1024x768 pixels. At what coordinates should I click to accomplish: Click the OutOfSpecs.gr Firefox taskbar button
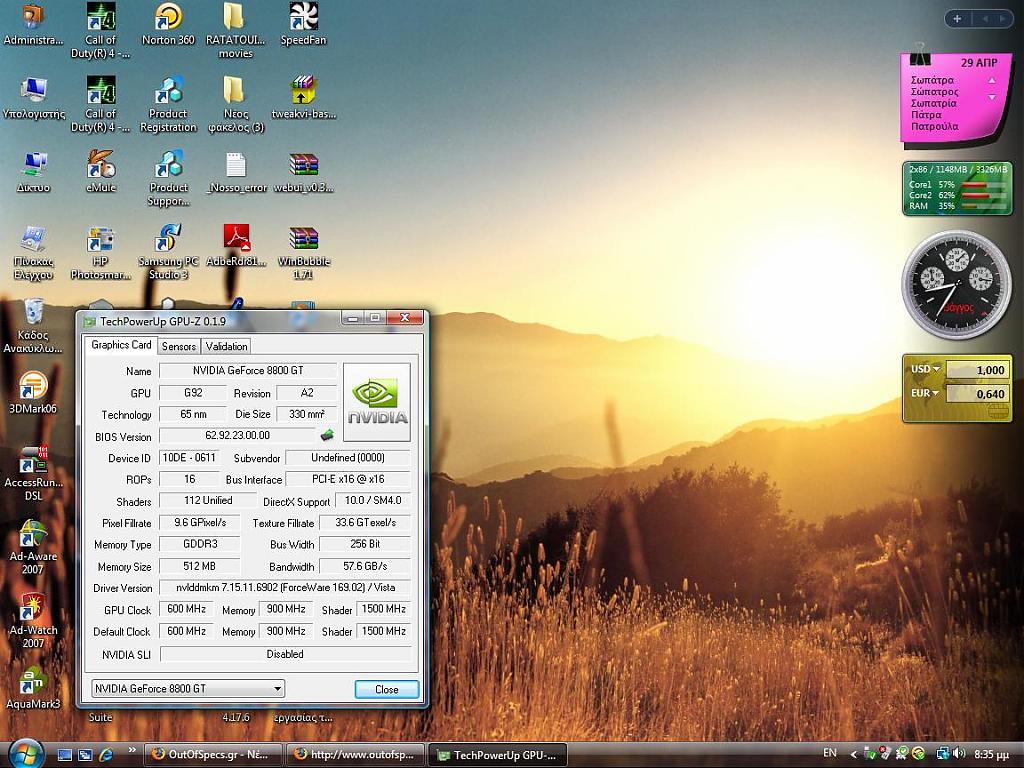211,755
